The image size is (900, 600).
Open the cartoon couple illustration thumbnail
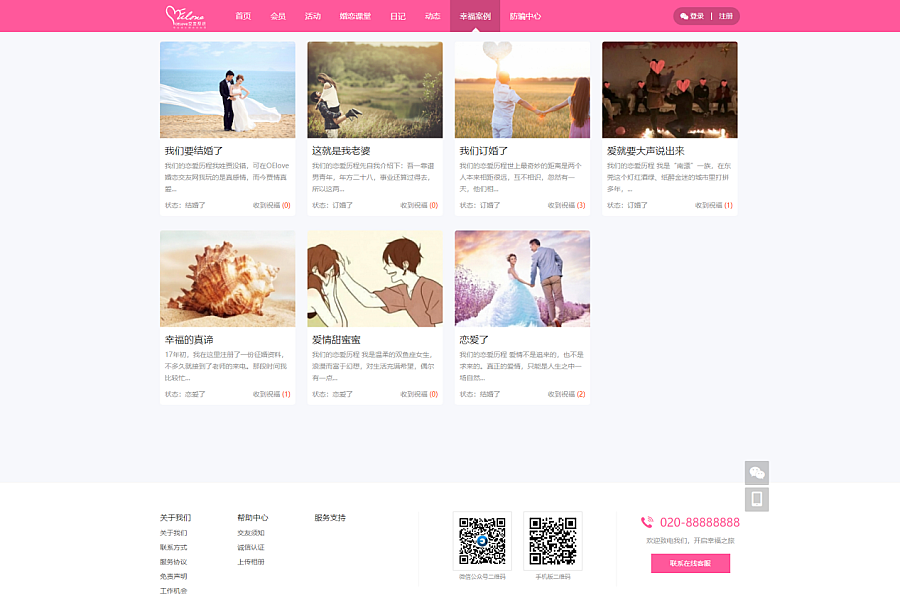coord(375,278)
